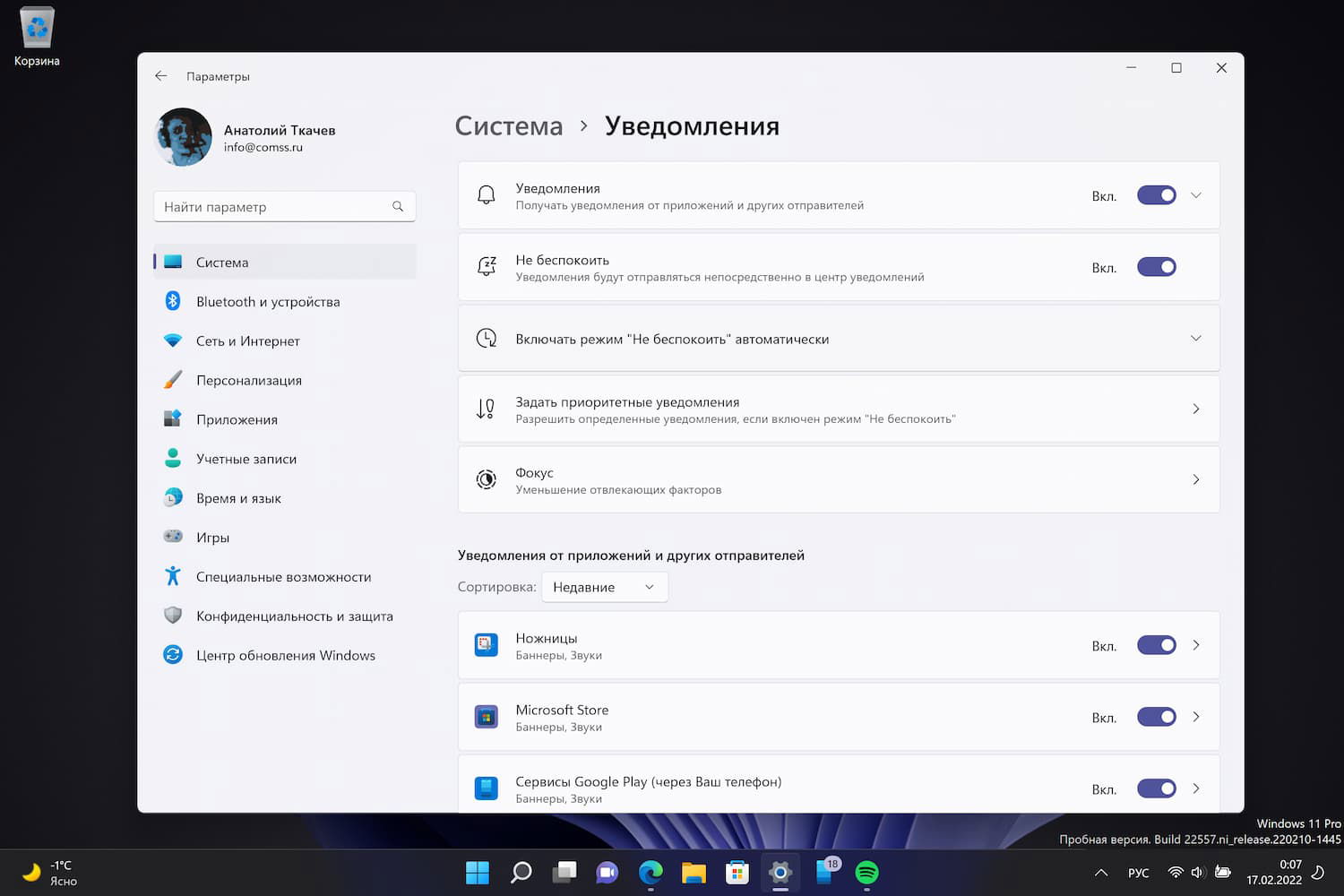Click the Settings gear in taskbar

pyautogui.click(x=780, y=872)
